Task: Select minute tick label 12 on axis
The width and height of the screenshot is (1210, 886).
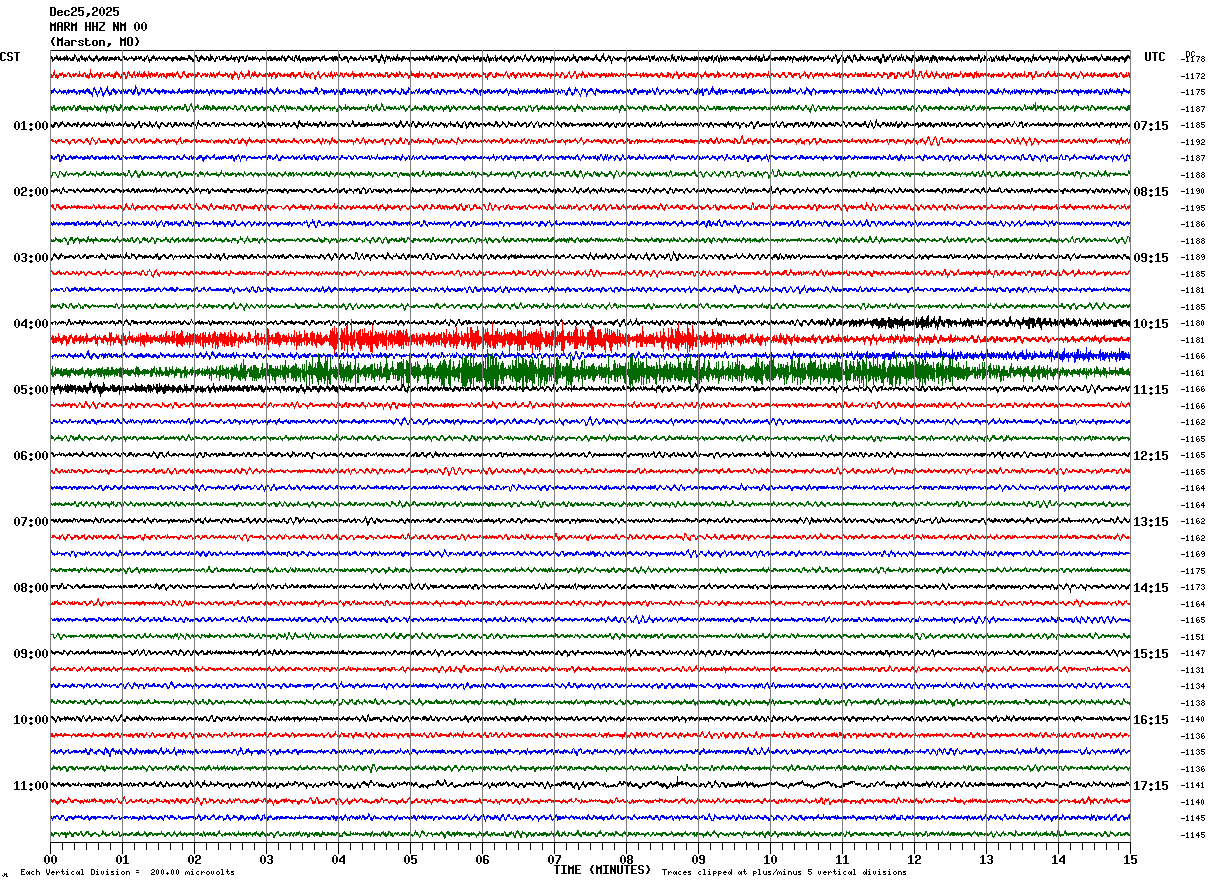Action: [914, 859]
